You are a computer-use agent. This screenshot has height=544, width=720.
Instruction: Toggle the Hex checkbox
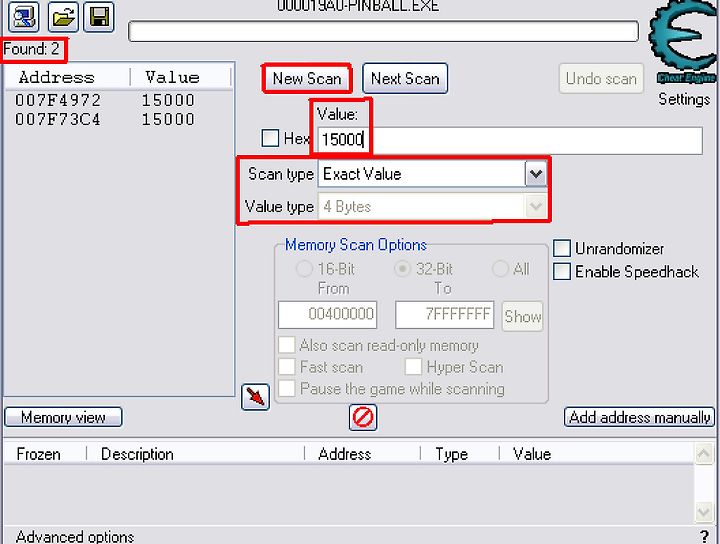270,138
